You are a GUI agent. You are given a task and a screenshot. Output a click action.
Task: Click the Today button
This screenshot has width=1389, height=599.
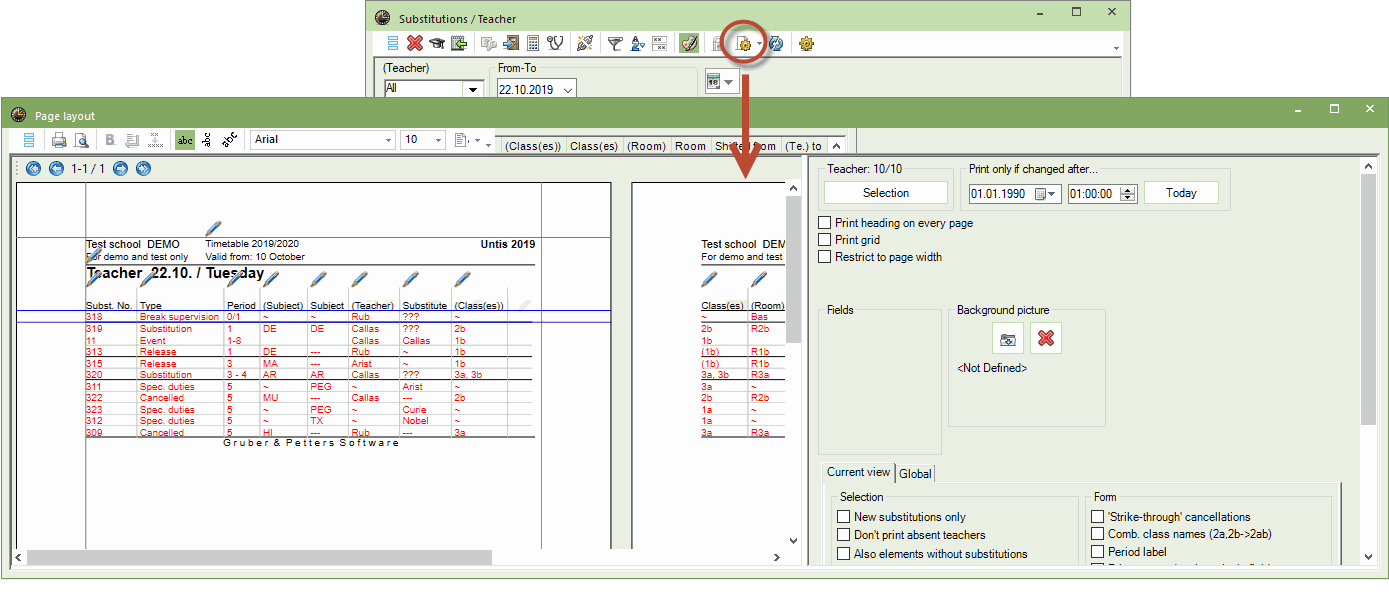tap(1181, 193)
